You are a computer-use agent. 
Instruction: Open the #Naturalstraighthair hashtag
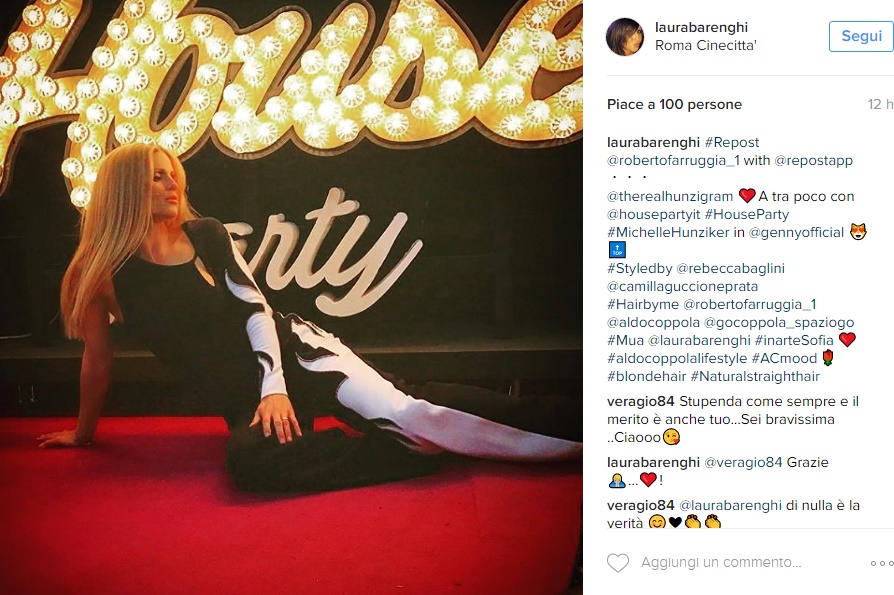click(x=755, y=377)
